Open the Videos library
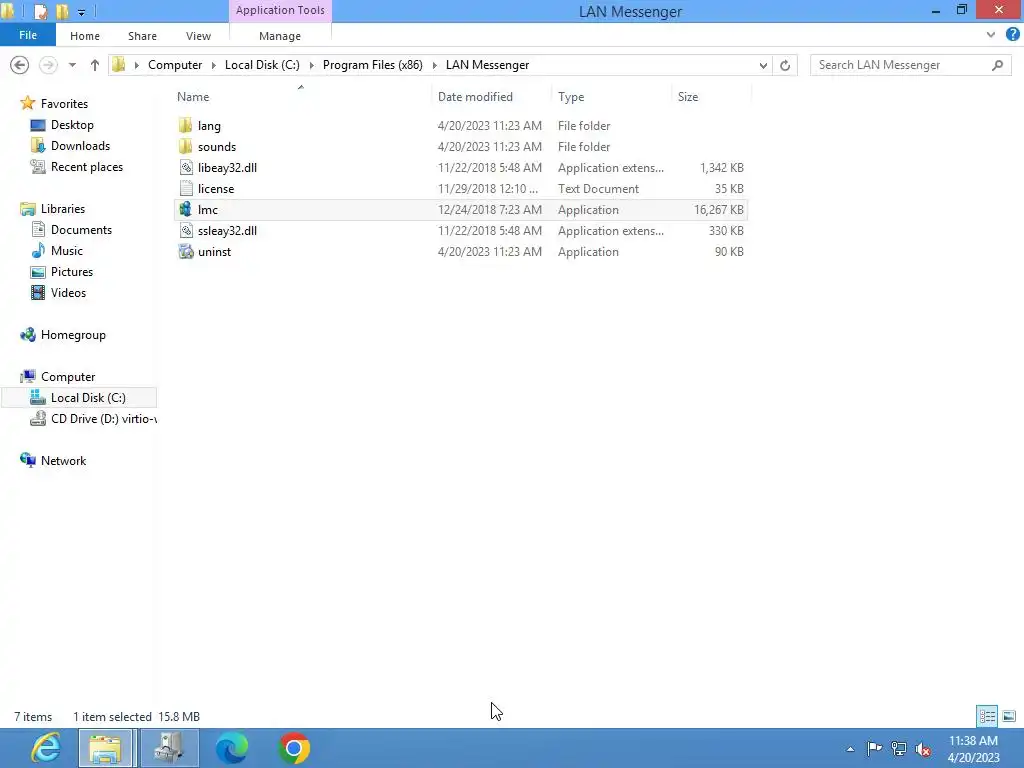The image size is (1024, 768). point(69,293)
